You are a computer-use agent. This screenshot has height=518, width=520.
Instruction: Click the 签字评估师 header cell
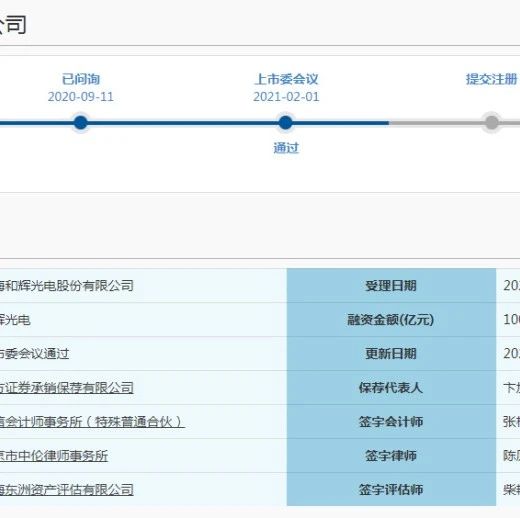click(391, 489)
